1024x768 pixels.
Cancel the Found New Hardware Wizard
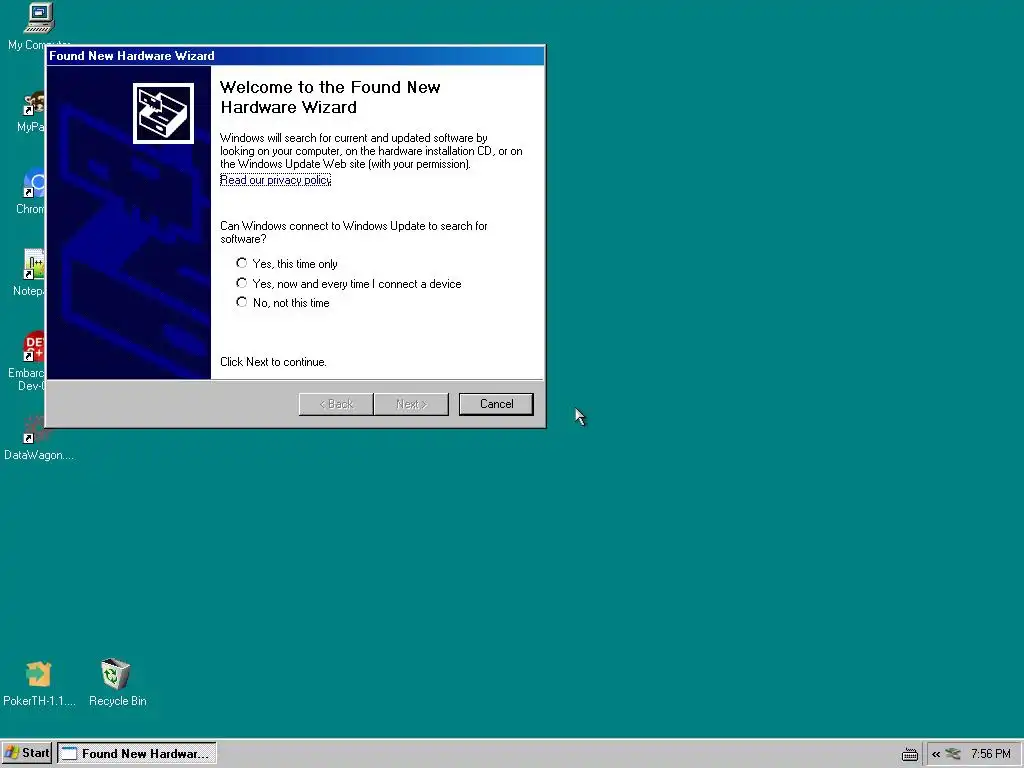click(x=496, y=404)
